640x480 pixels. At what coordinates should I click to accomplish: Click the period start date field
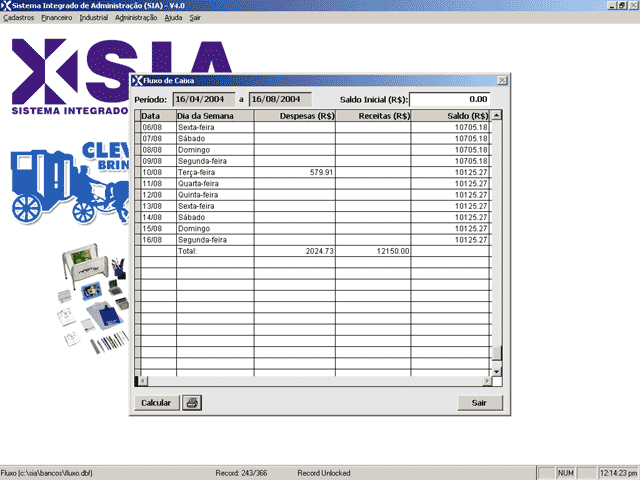click(x=202, y=99)
